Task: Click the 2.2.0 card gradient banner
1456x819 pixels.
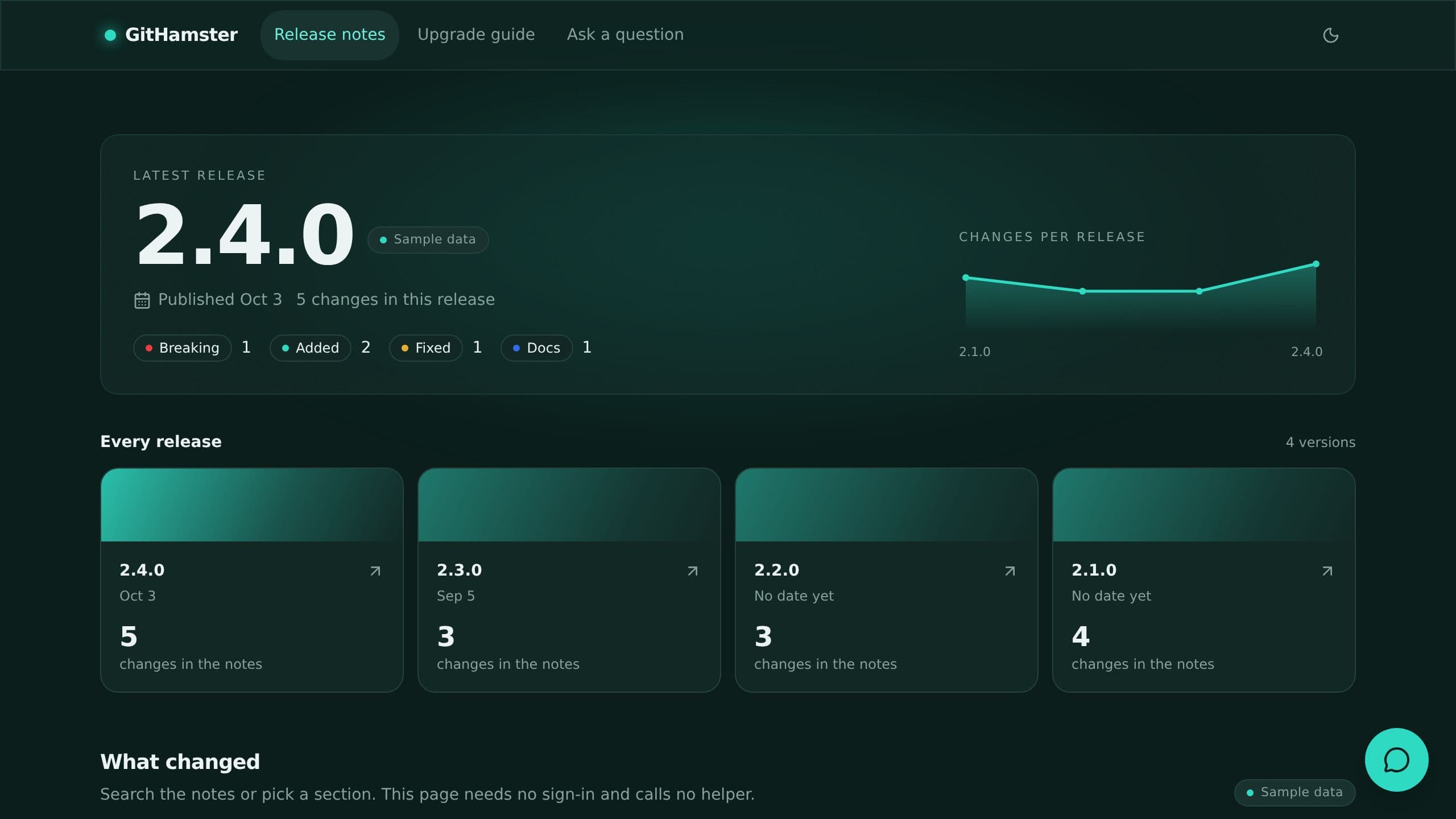Action: (x=887, y=505)
